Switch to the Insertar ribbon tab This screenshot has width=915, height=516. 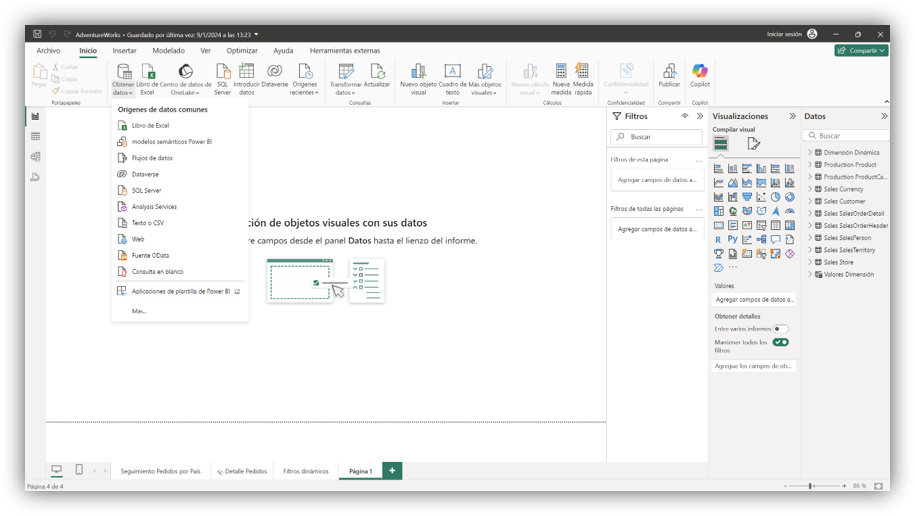pos(124,51)
